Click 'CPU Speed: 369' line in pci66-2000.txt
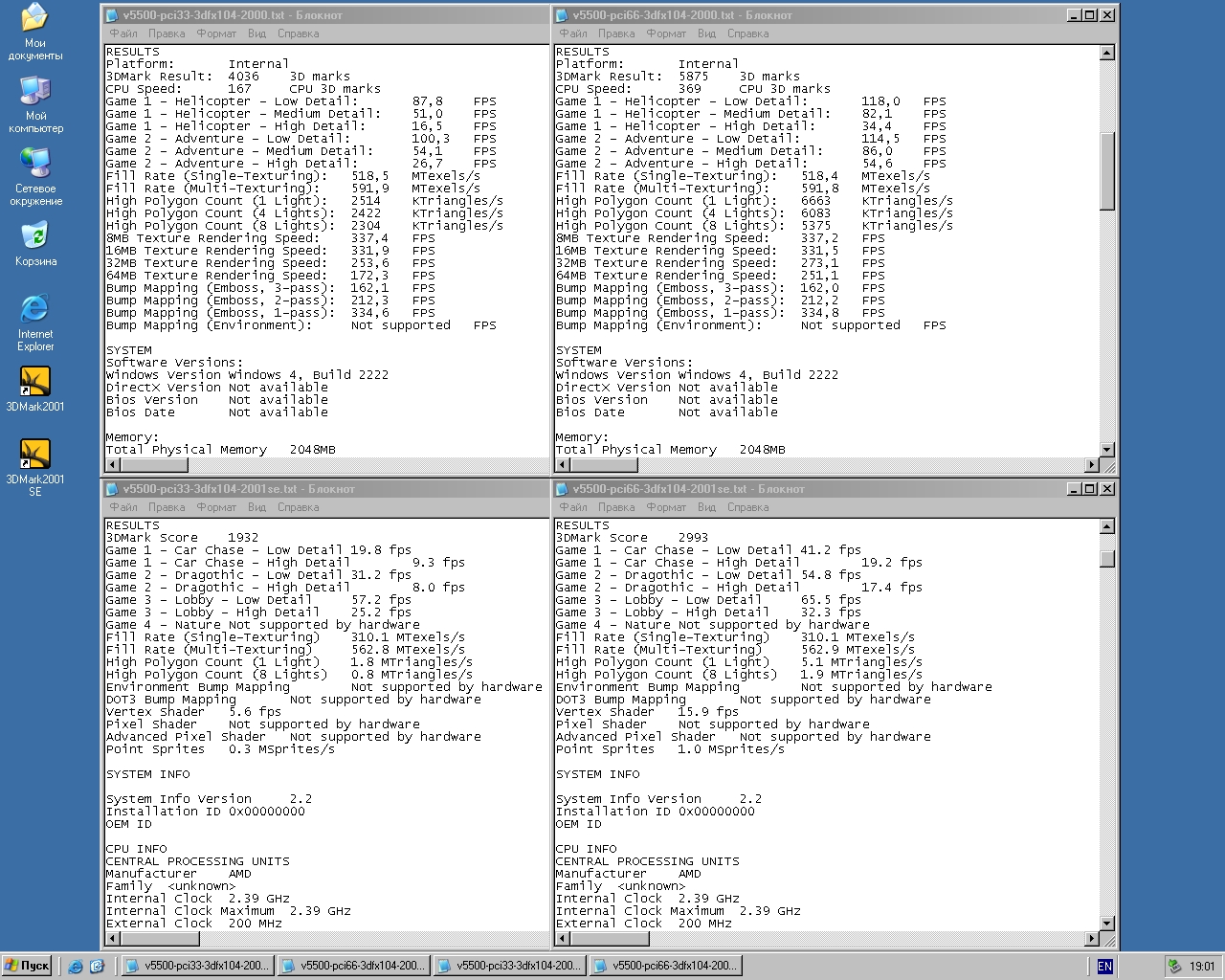1225x980 pixels. (x=693, y=89)
